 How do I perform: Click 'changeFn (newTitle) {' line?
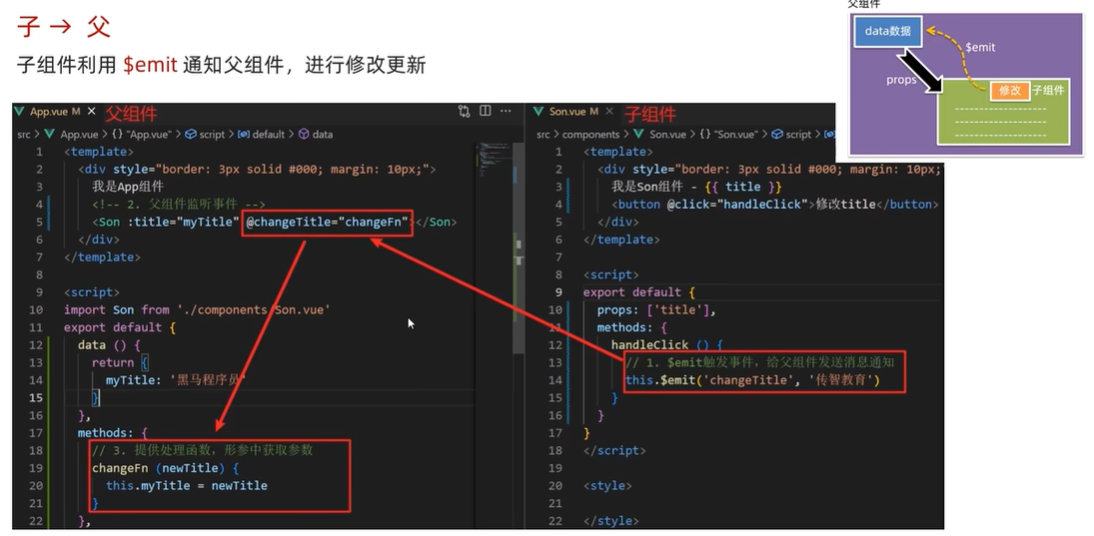[x=165, y=468]
